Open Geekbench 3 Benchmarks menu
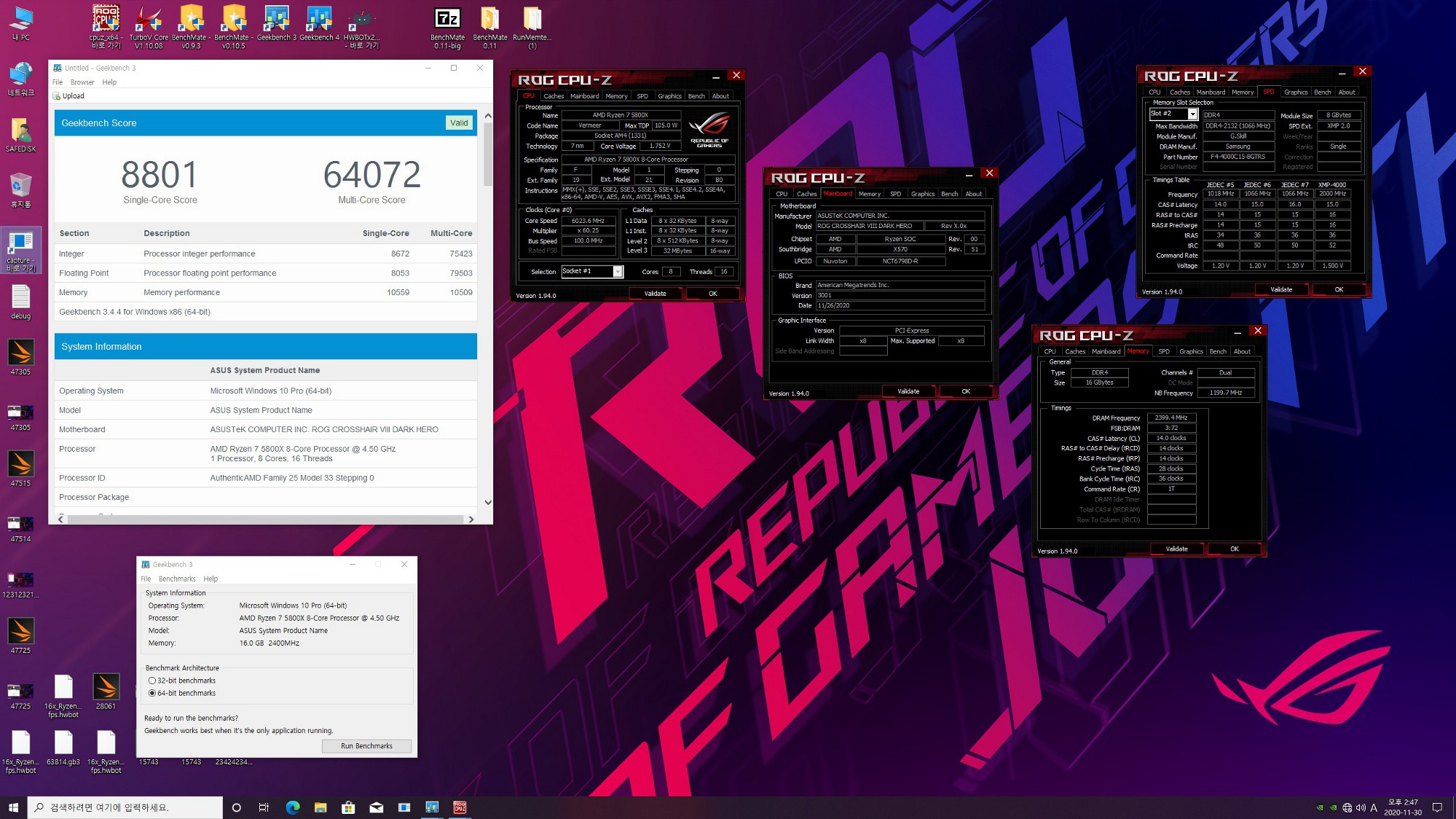The height and width of the screenshot is (819, 1456). (178, 578)
